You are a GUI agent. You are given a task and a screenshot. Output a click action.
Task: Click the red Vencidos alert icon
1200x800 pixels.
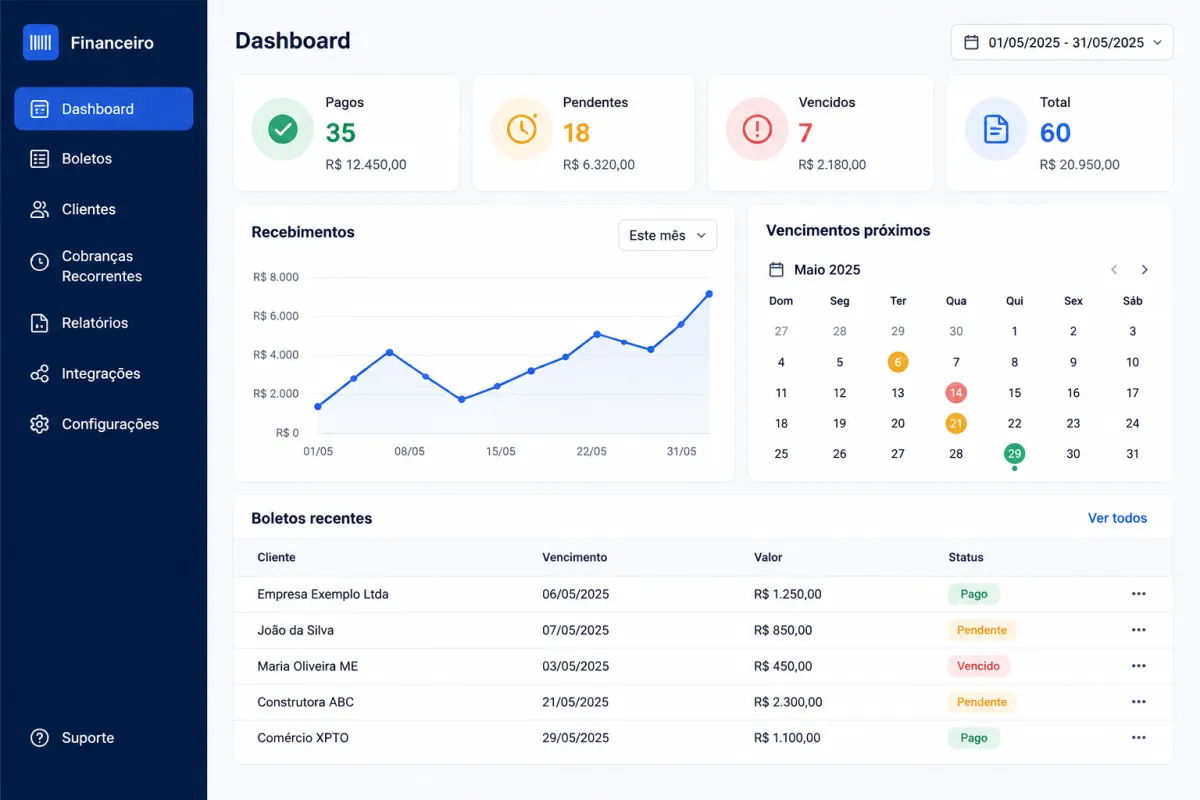(757, 129)
